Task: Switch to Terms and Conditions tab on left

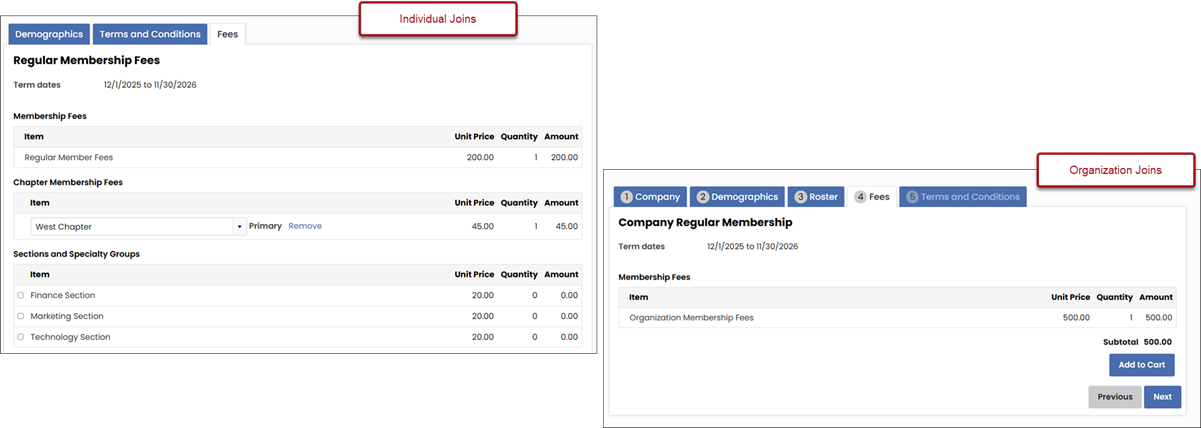Action: click(150, 34)
